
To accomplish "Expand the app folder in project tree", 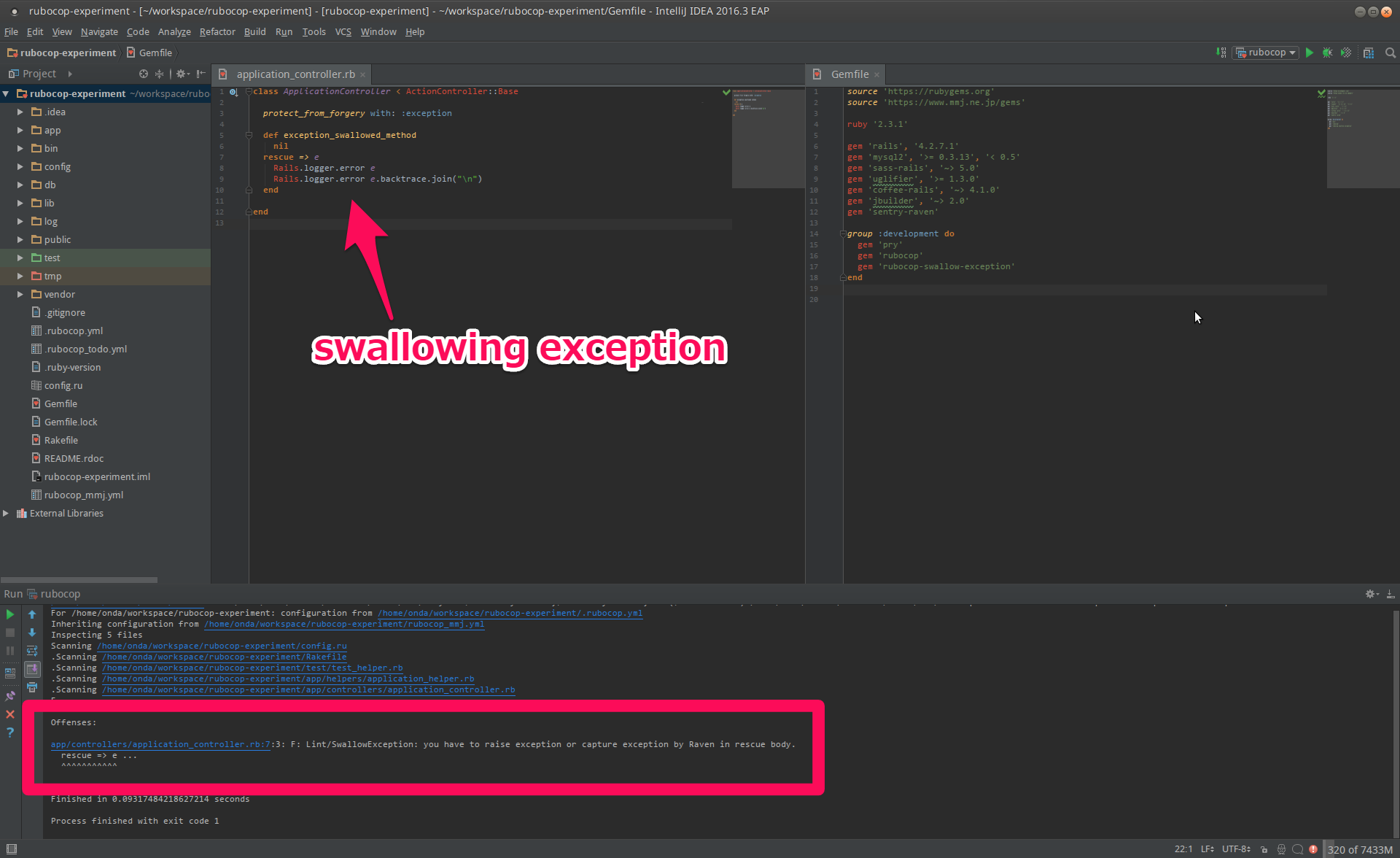I will [20, 130].
